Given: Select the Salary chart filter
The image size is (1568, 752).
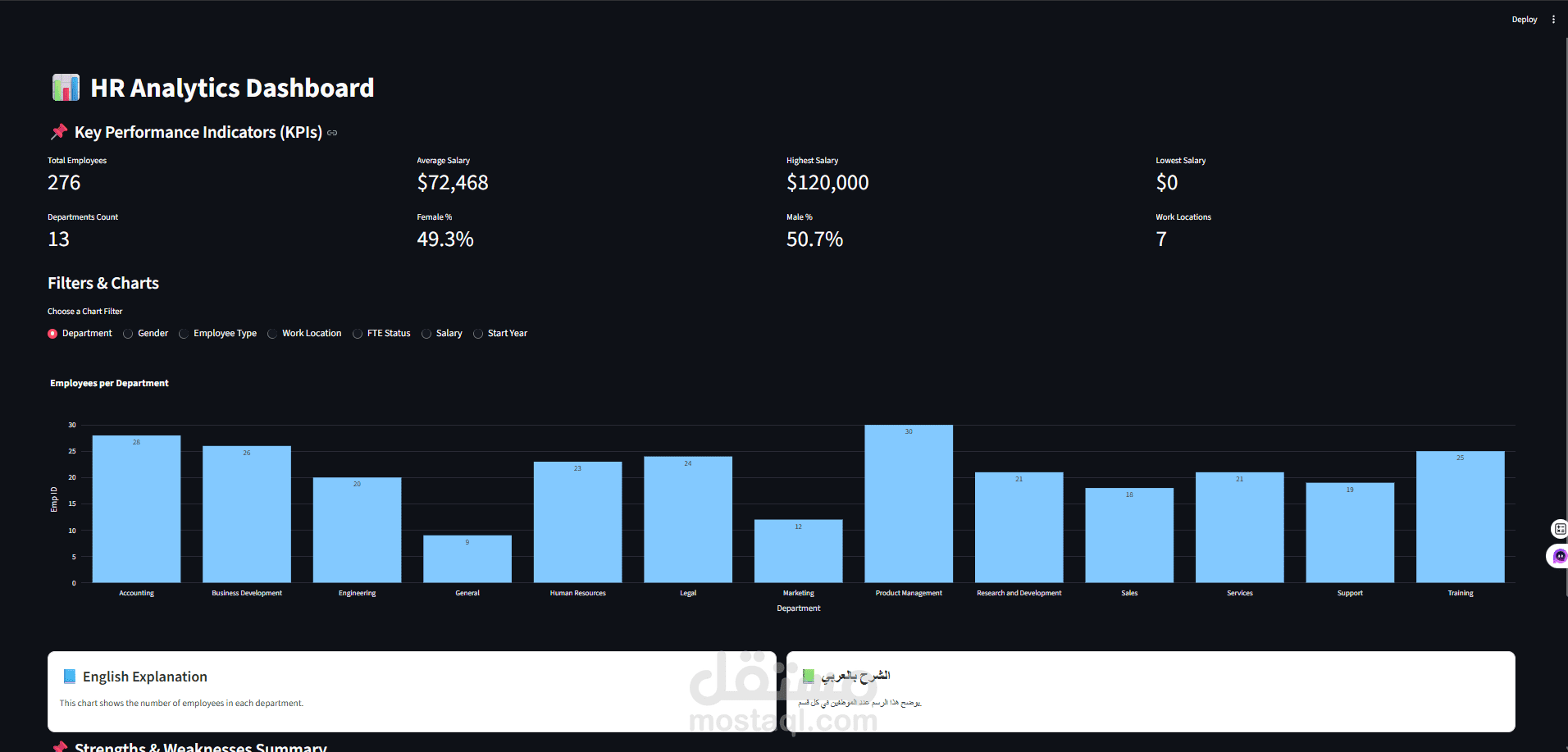Looking at the screenshot, I should pos(426,333).
